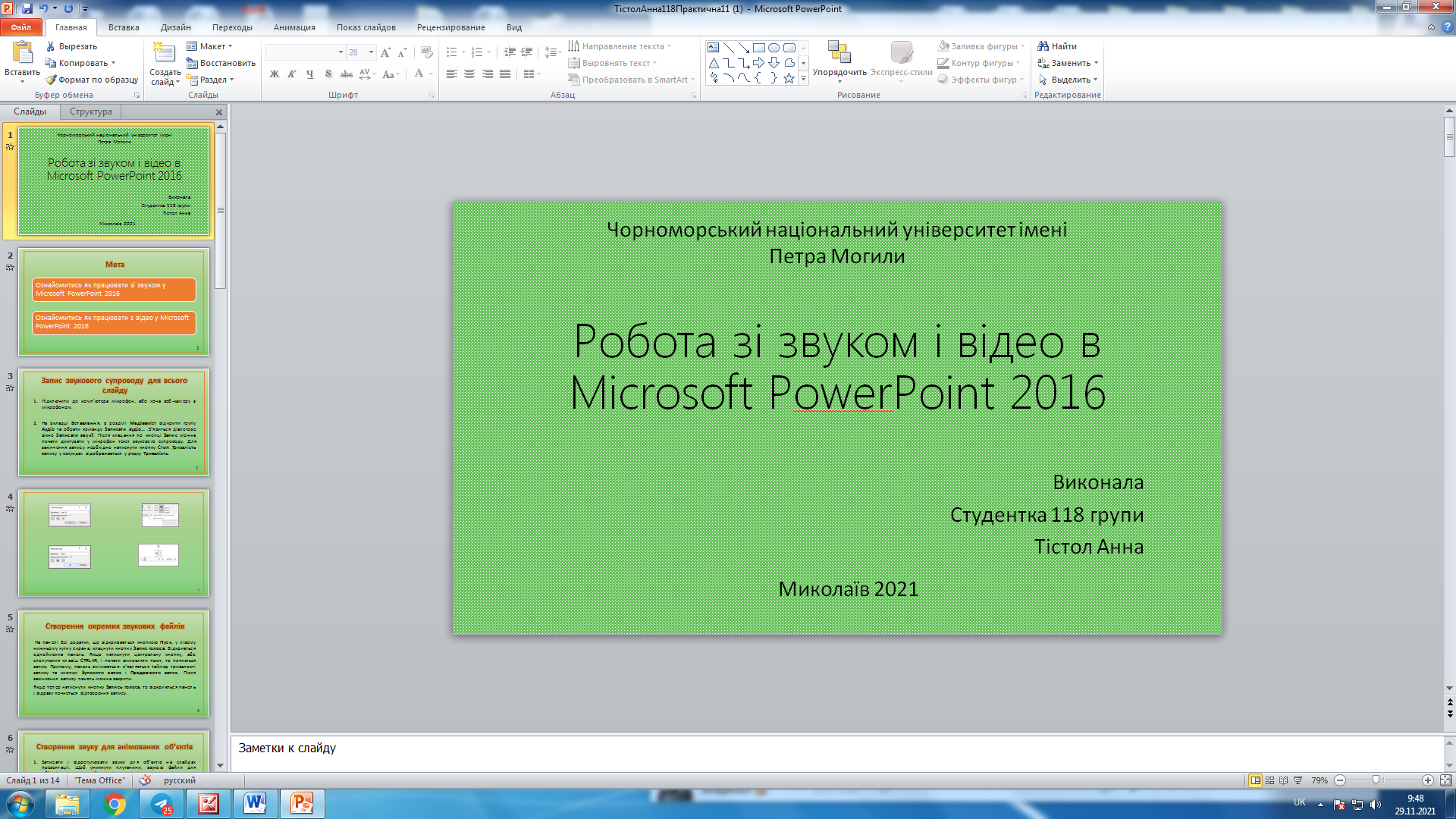Viewport: 1456px width, 819px height.
Task: Toggle text Shadow (S) formatting
Action: (x=328, y=74)
